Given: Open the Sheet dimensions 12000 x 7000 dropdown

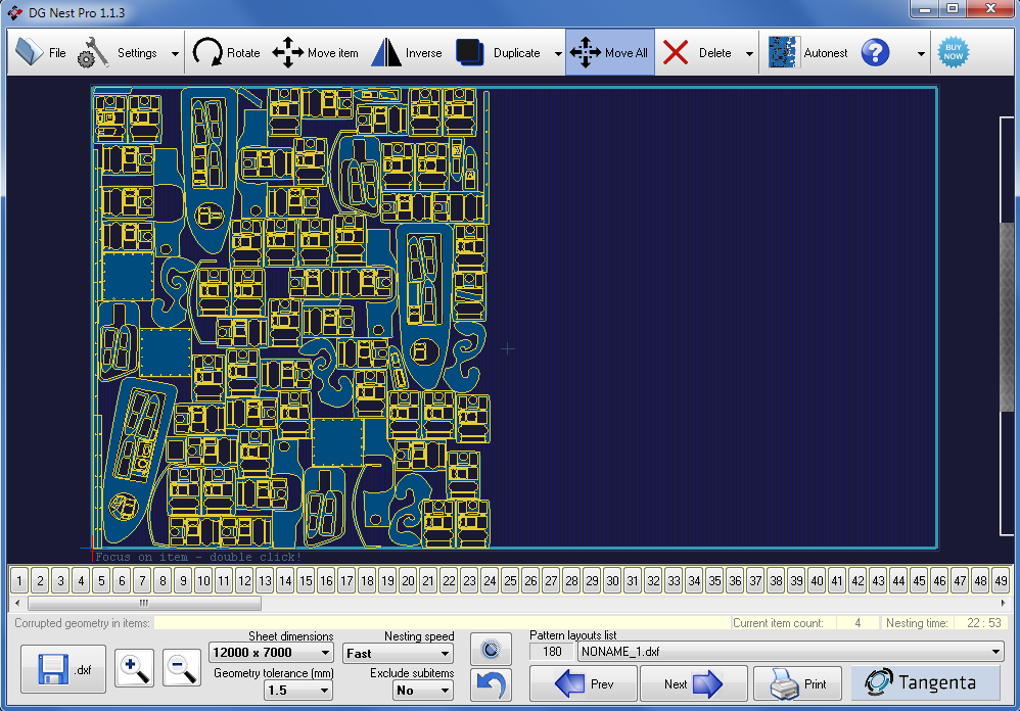Looking at the screenshot, I should [x=271, y=652].
